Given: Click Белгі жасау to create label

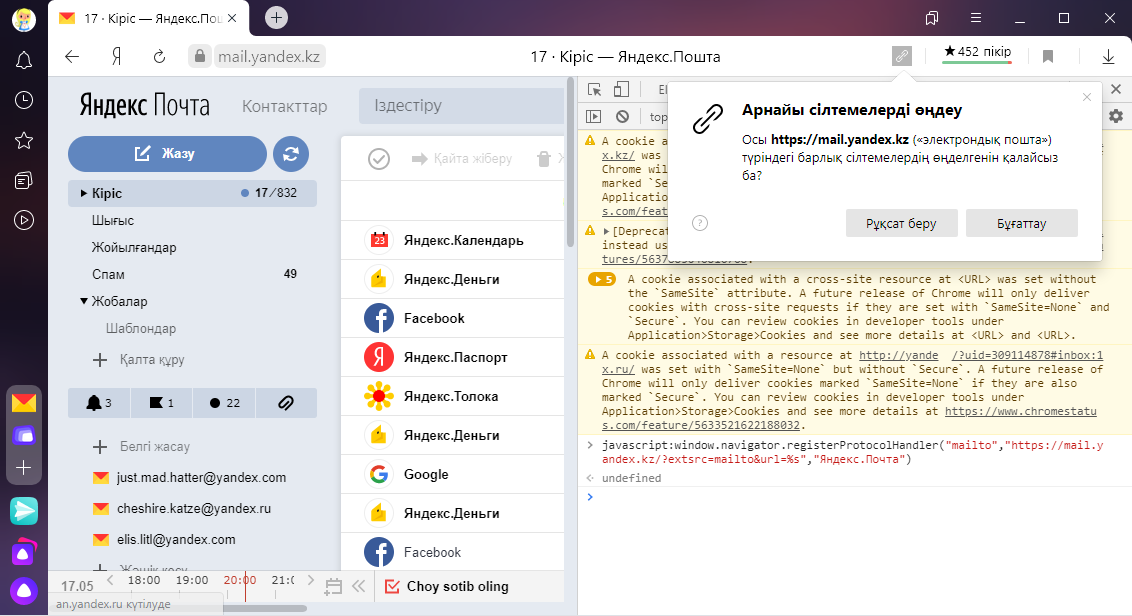Looking at the screenshot, I should click(142, 446).
